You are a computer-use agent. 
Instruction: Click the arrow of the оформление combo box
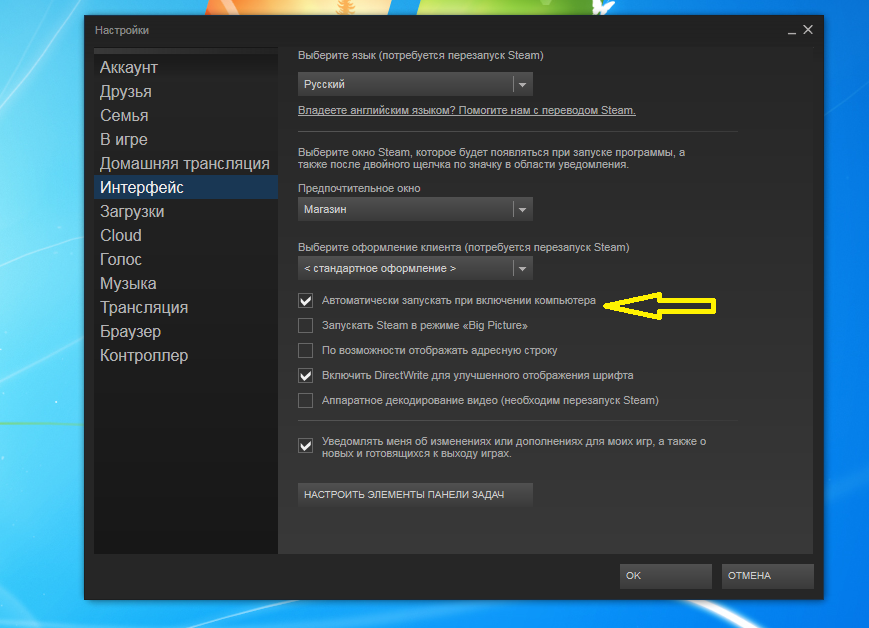tap(523, 269)
